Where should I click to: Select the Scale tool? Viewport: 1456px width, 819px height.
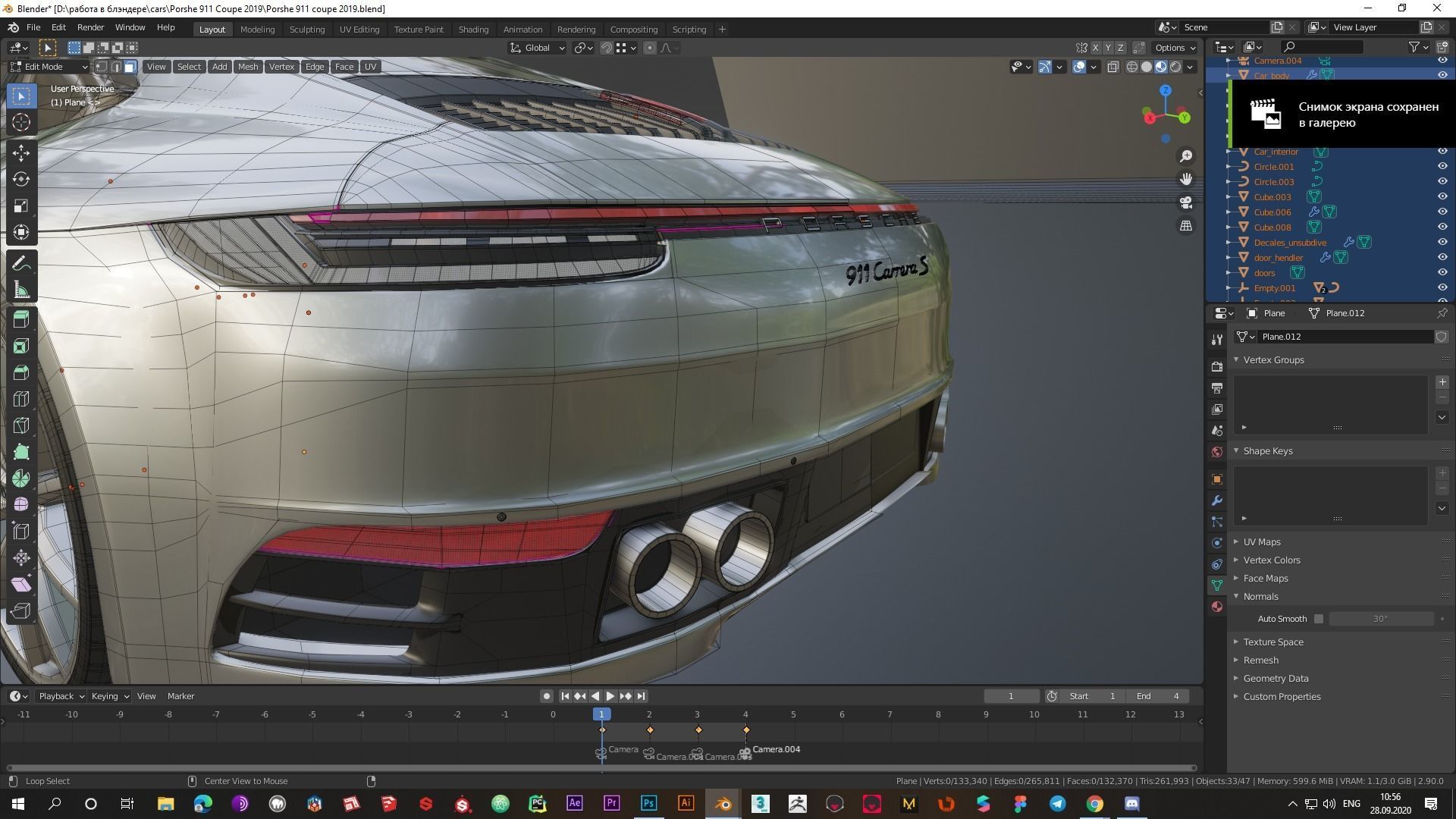point(21,206)
